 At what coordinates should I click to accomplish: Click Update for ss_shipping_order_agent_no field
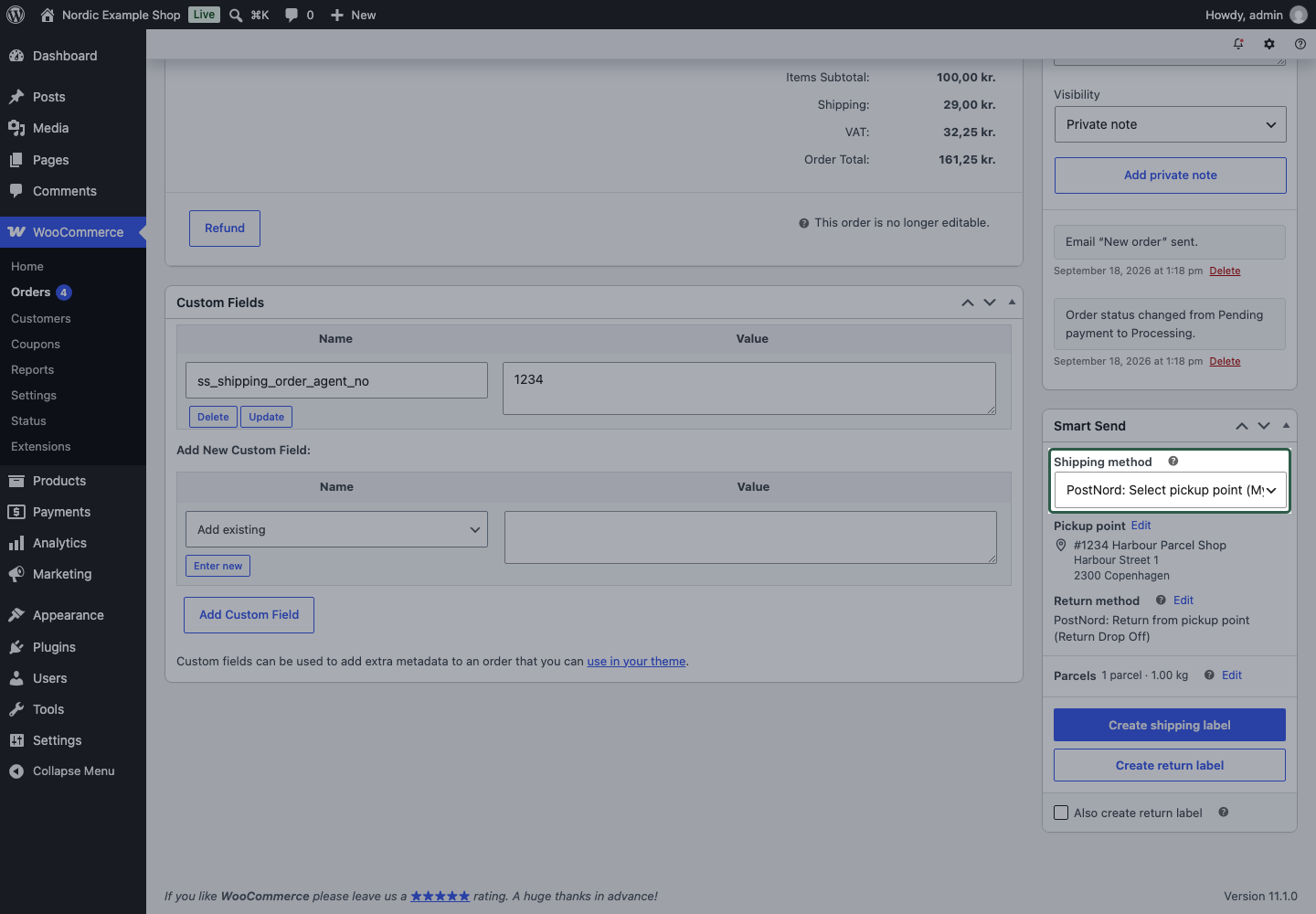[x=267, y=417]
